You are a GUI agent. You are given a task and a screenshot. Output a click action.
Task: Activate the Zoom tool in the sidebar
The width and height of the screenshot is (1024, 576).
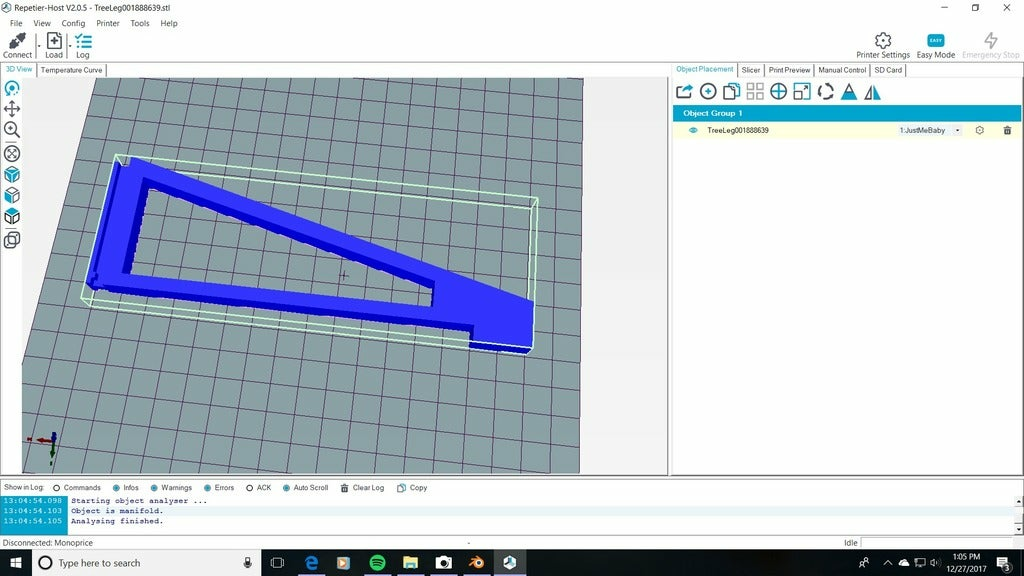click(12, 131)
